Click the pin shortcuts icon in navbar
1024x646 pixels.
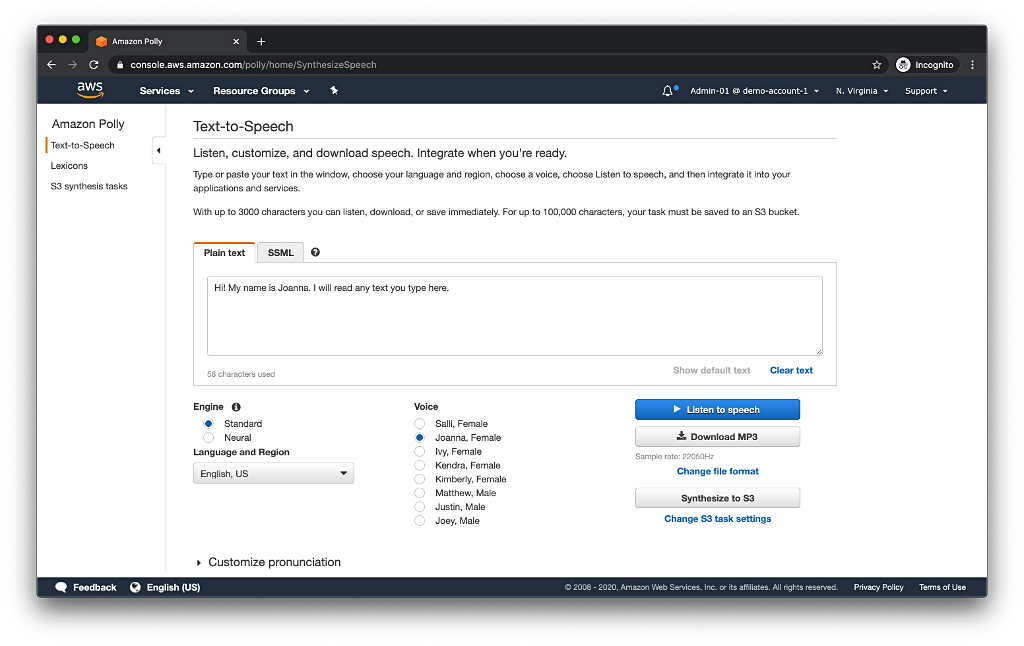point(334,91)
